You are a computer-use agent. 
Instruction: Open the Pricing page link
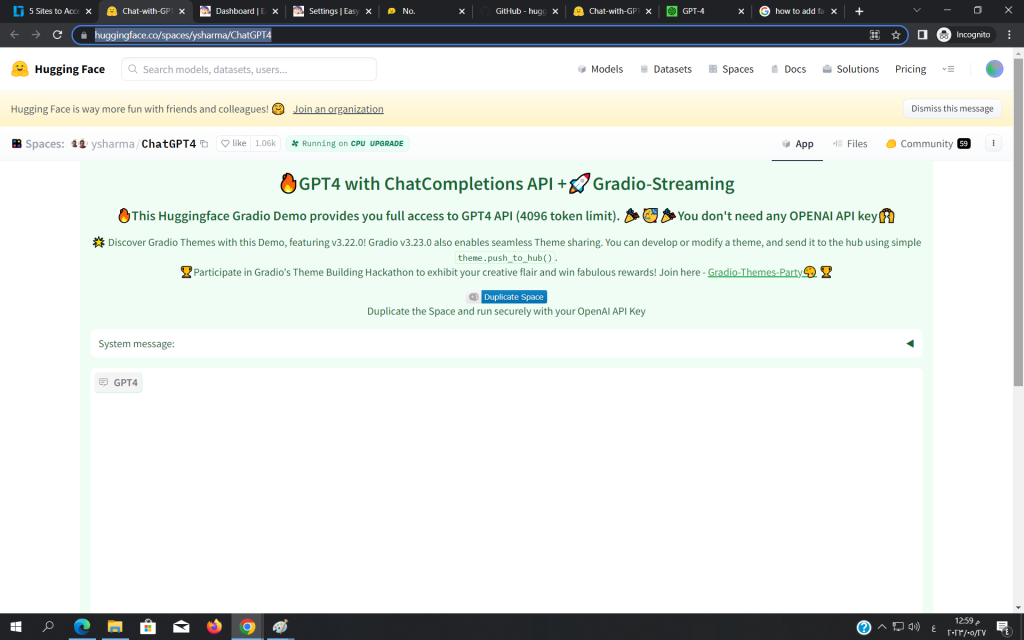910,69
